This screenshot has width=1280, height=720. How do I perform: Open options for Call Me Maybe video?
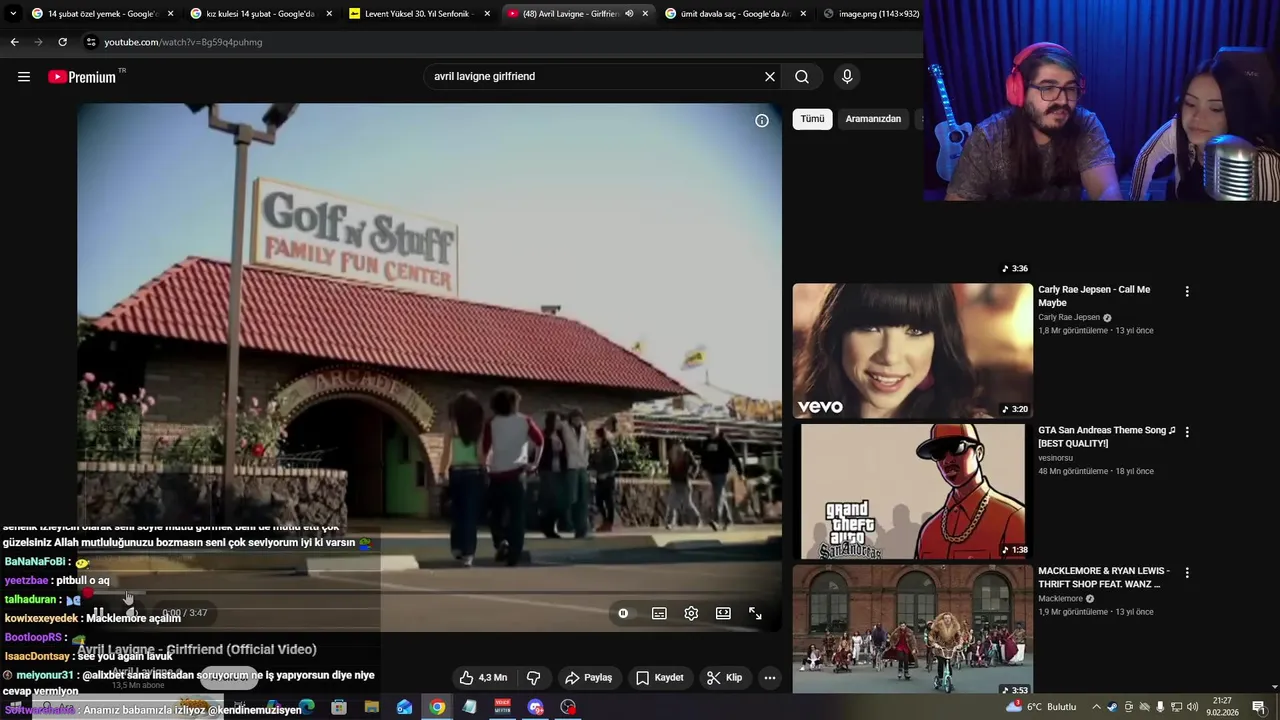[x=1187, y=291]
